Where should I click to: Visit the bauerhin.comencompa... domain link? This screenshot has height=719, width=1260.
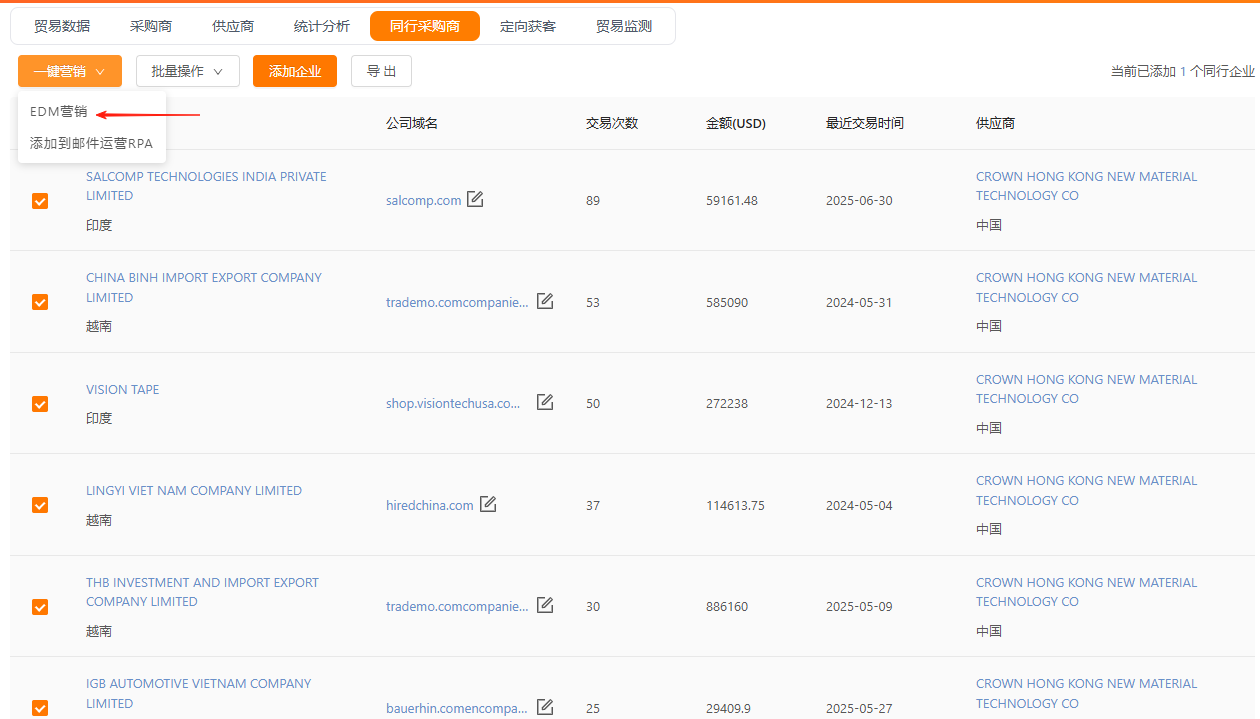pyautogui.click(x=457, y=708)
